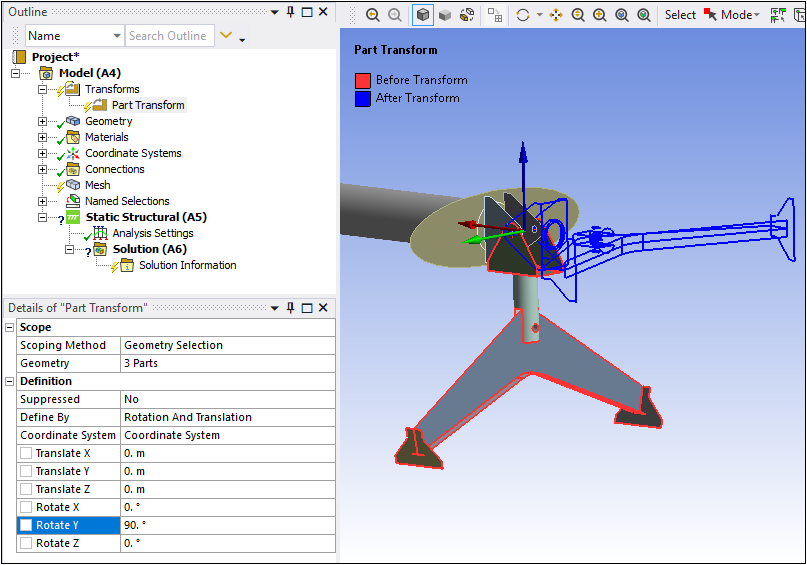Switch to the shaded exterior display

tap(445, 15)
